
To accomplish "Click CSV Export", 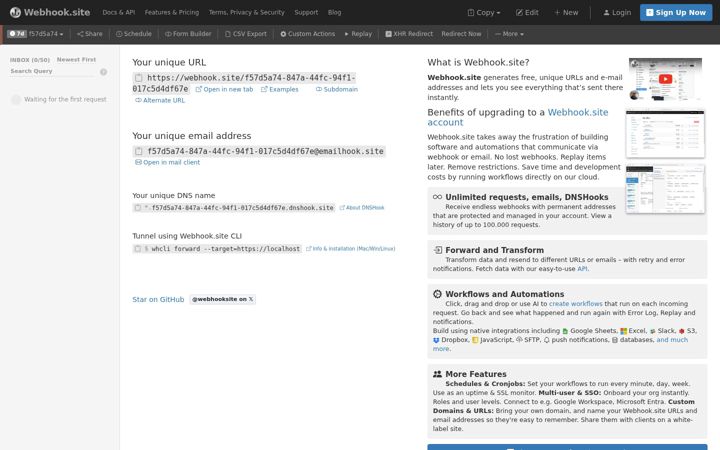I will tap(246, 34).
